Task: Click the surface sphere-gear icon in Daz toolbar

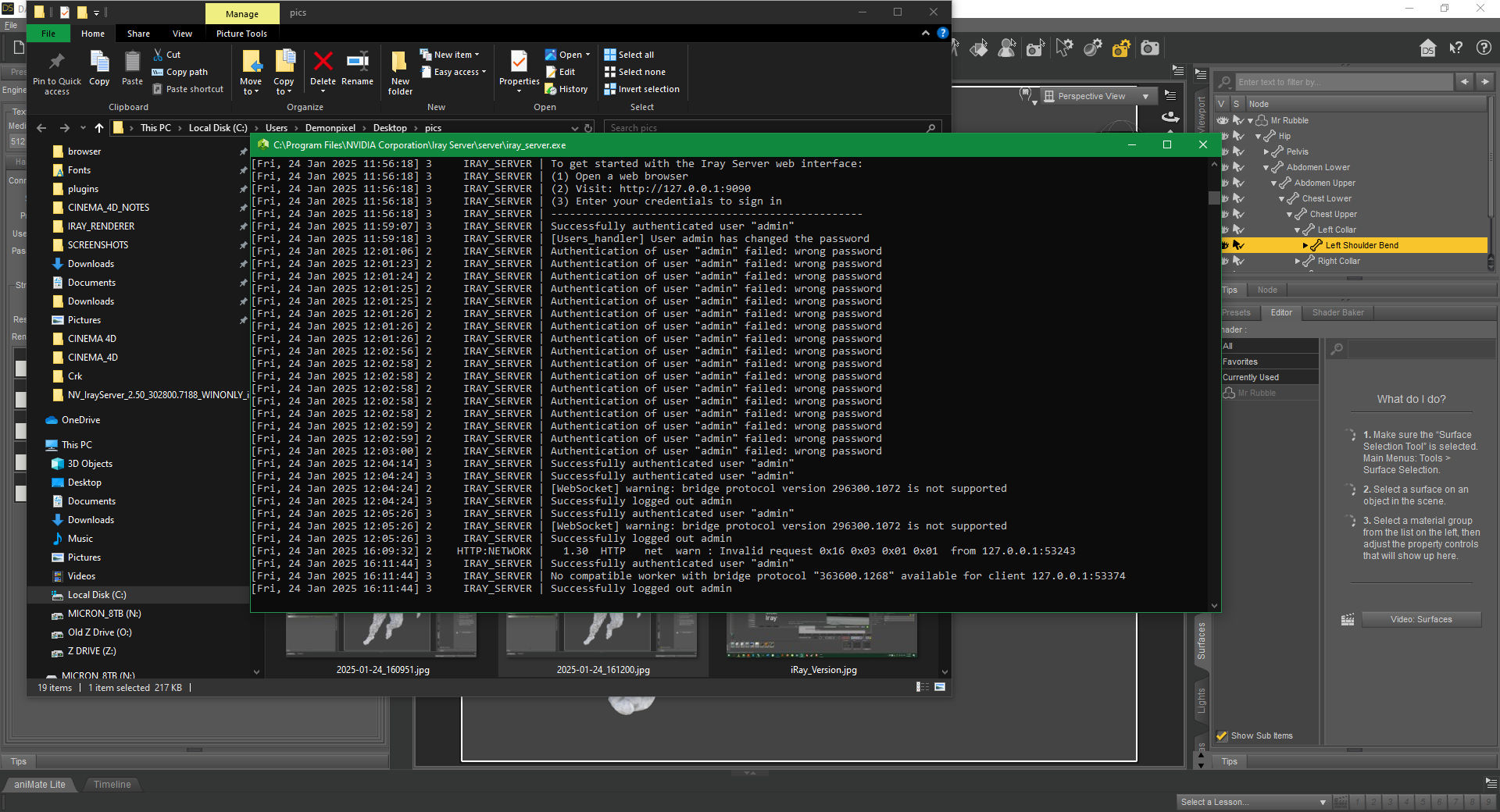Action: click(x=1092, y=48)
